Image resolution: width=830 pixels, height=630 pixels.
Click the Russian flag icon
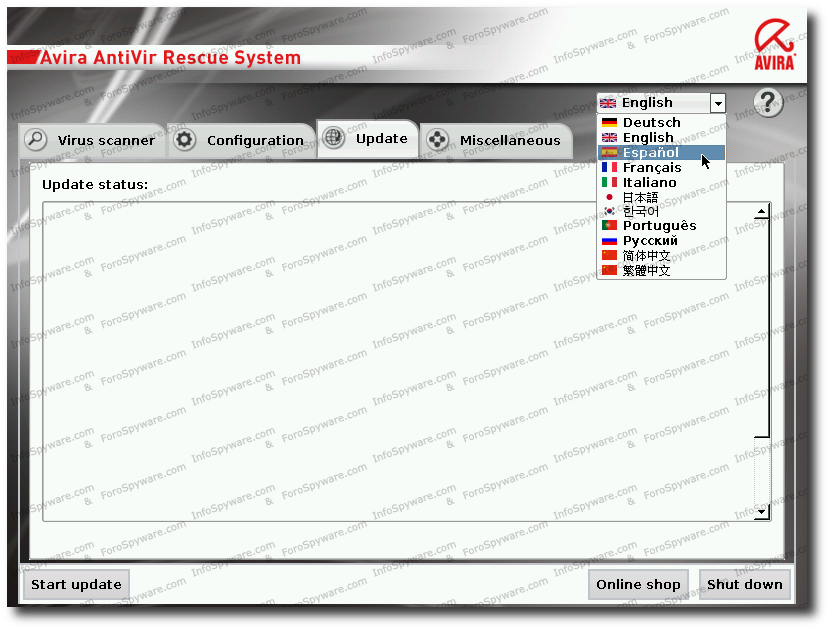coord(609,240)
